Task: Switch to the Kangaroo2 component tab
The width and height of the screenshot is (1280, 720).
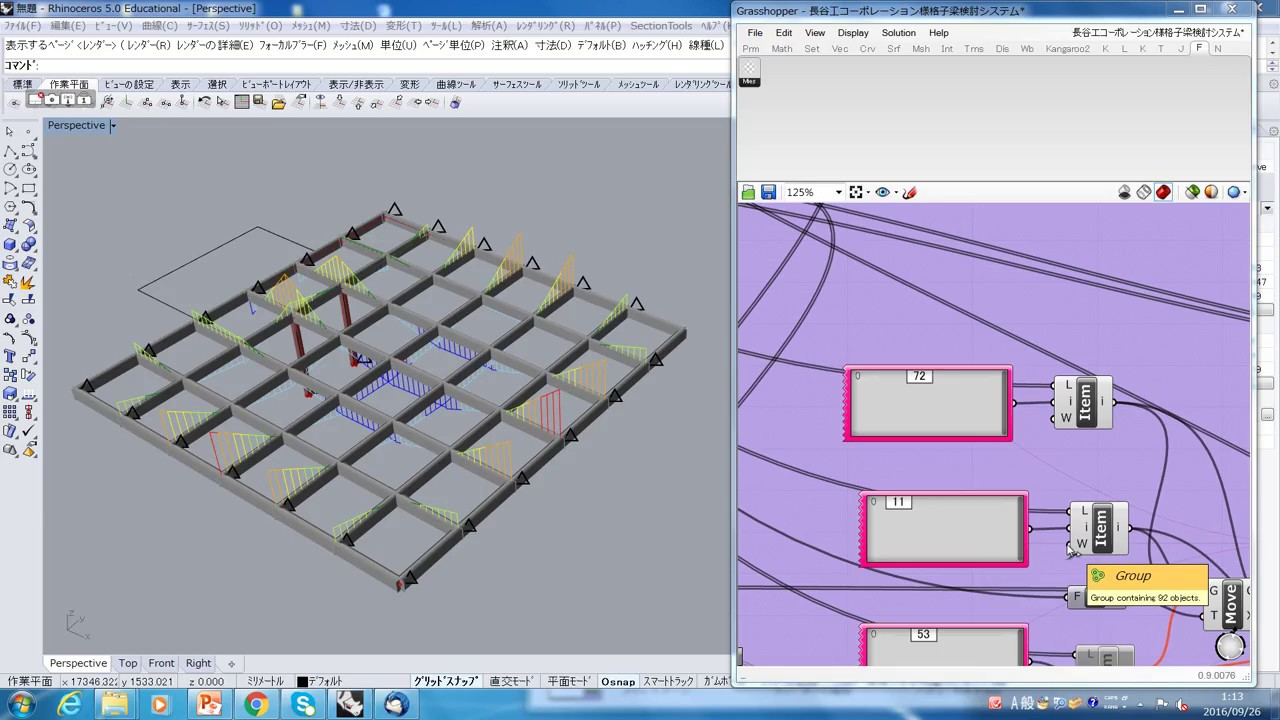Action: (x=1068, y=49)
